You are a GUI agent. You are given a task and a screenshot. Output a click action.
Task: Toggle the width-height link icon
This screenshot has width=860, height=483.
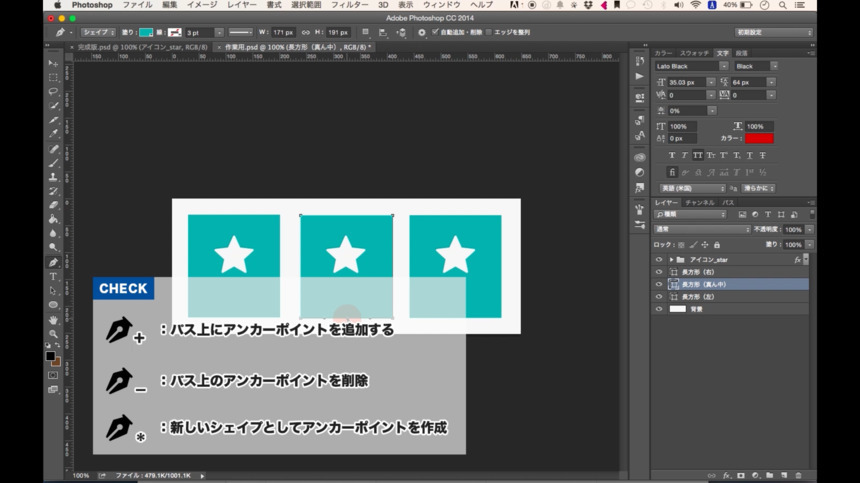[305, 32]
